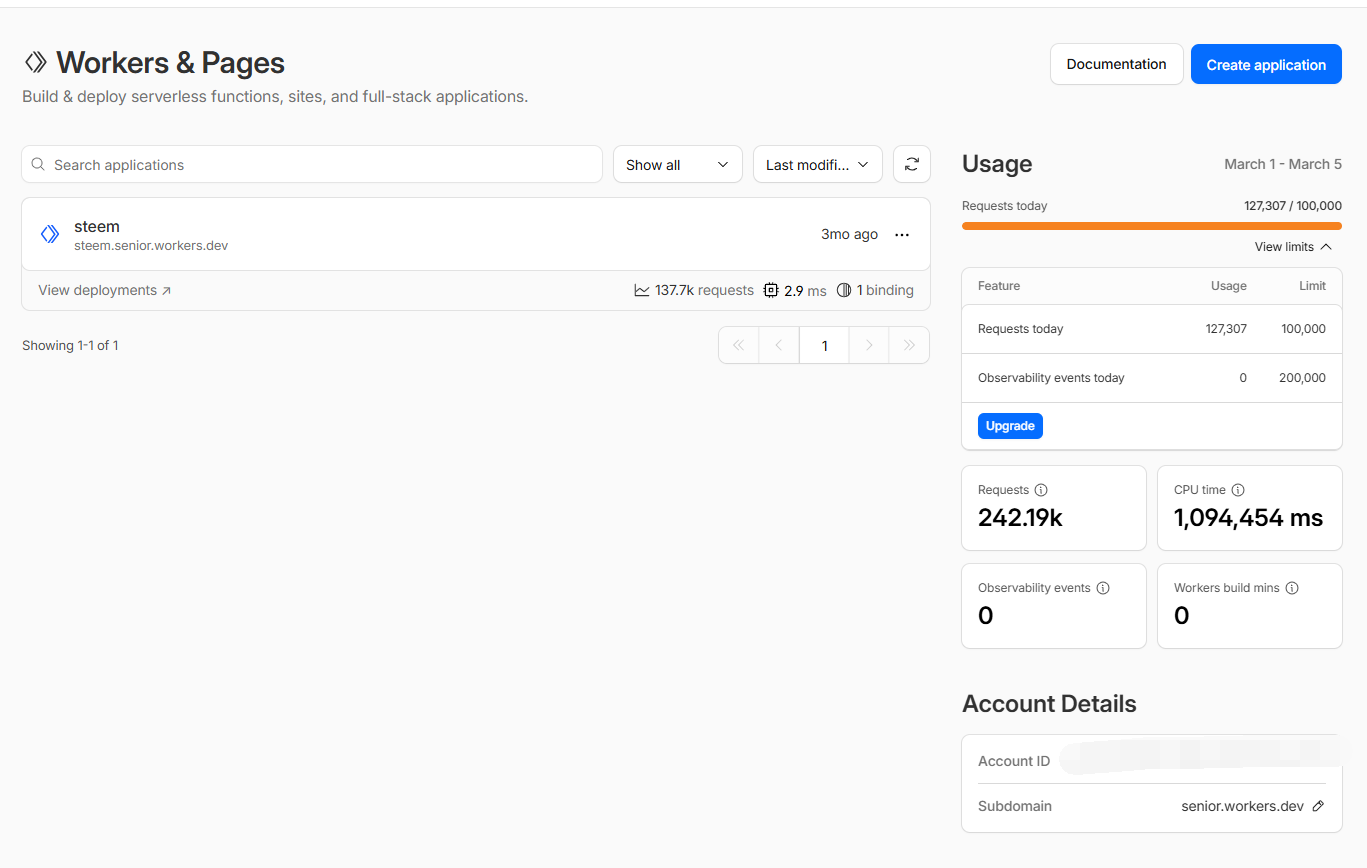
Task: Click the View deployments link
Action: point(105,290)
